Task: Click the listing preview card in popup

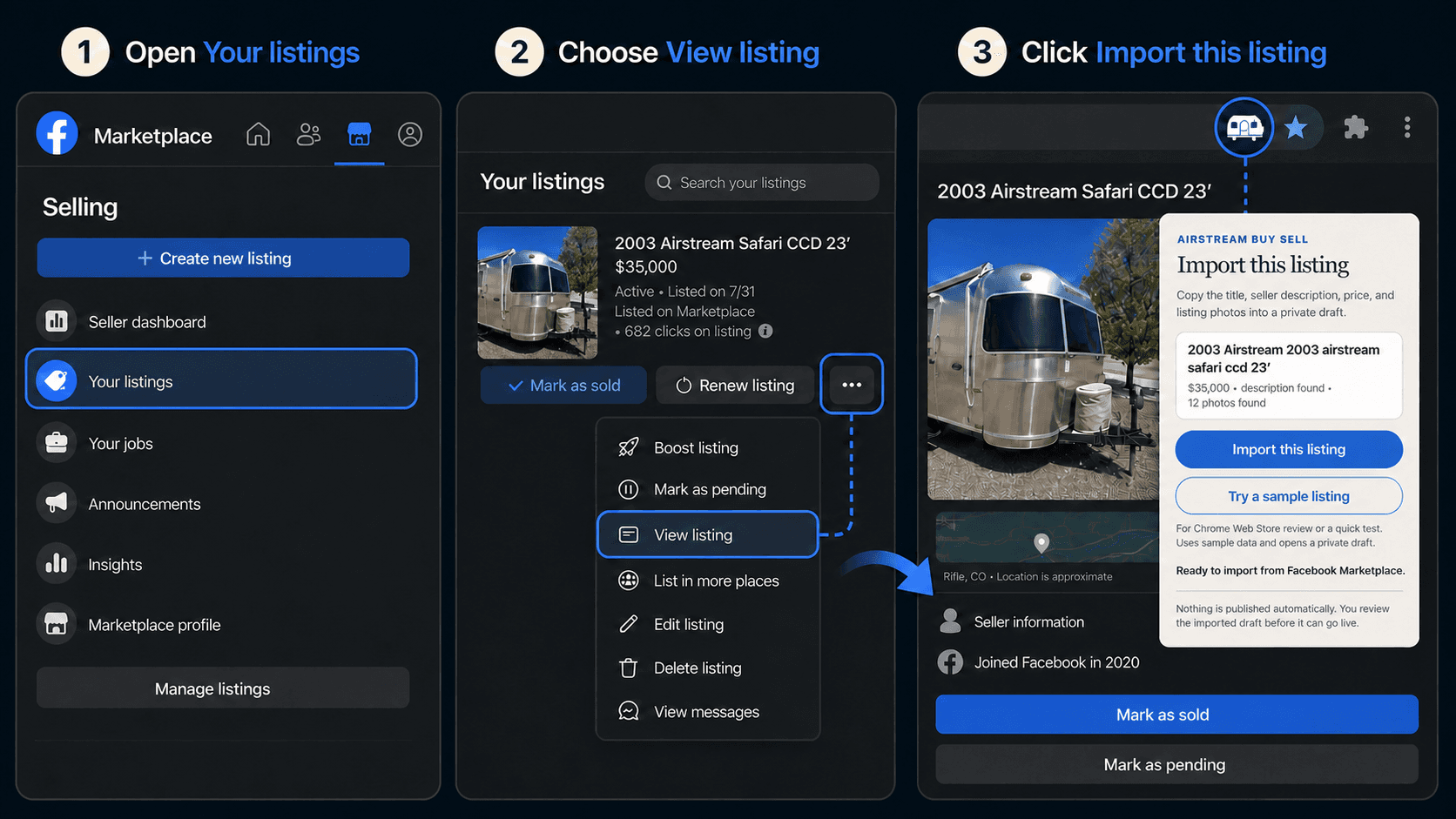Action: click(x=1289, y=375)
